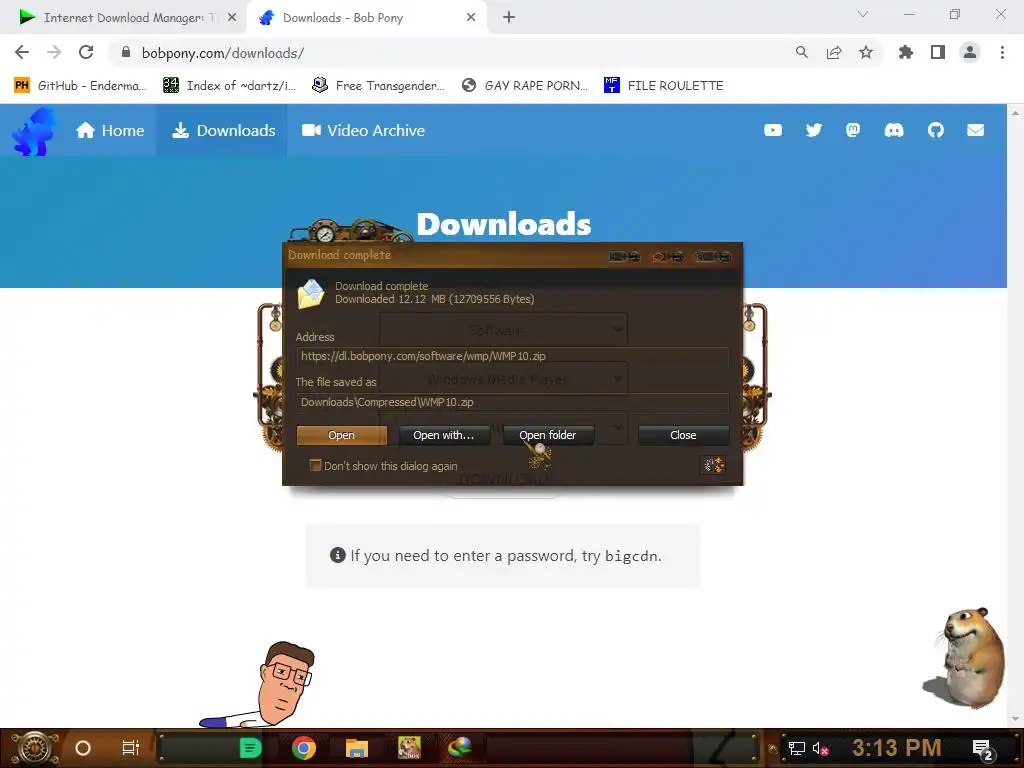Close the Download complete dialog
Viewport: 1024px width, 768px height.
pos(683,435)
